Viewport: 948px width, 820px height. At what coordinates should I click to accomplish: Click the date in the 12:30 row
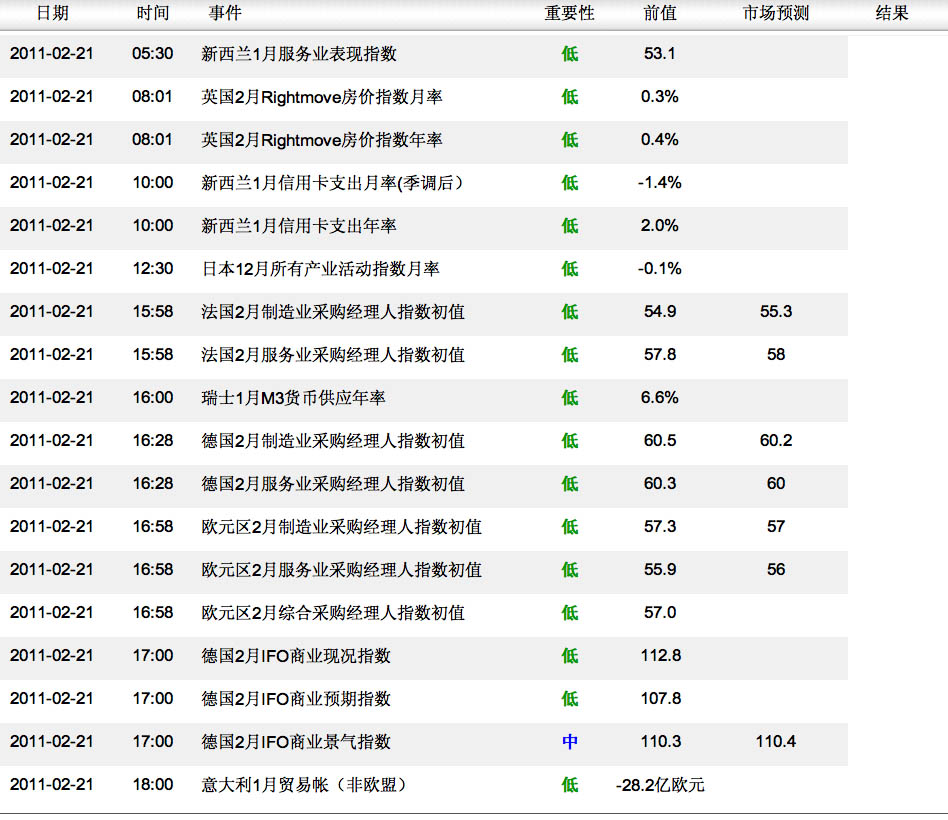(x=51, y=268)
